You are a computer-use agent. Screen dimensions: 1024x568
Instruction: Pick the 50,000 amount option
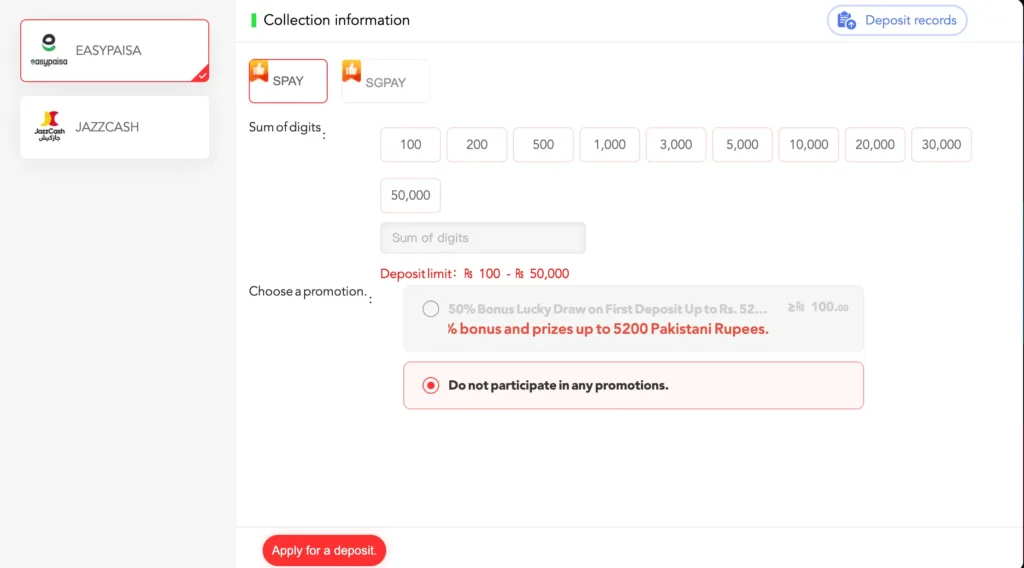click(410, 195)
